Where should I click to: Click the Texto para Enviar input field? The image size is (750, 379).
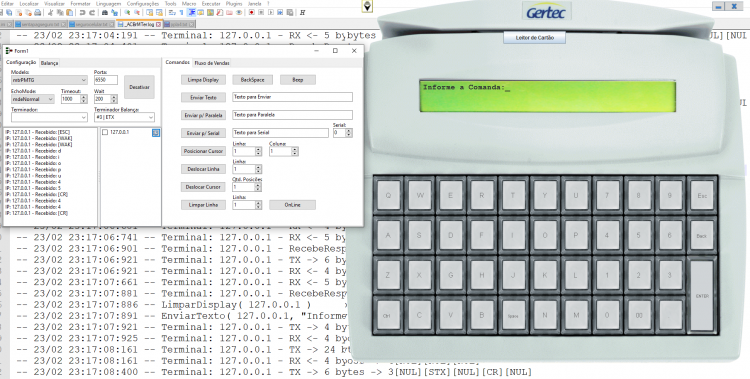click(292, 97)
